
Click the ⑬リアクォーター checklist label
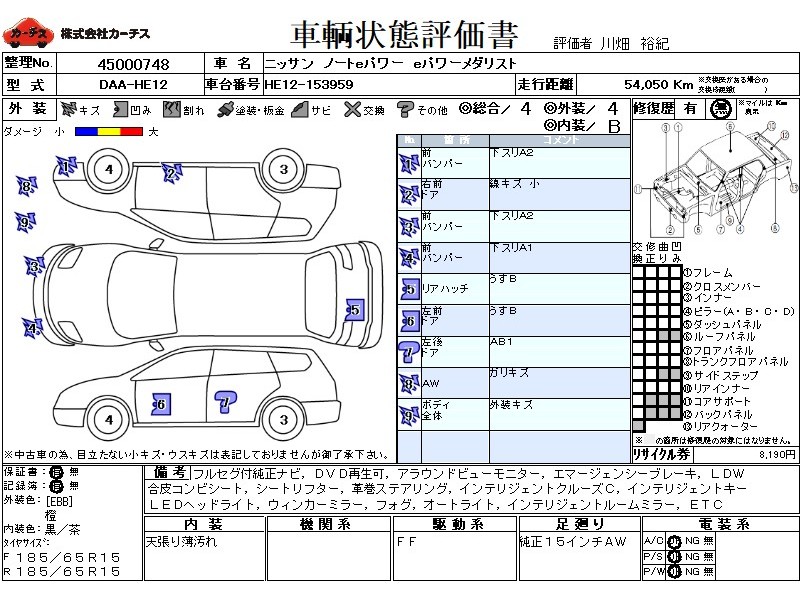720,427
